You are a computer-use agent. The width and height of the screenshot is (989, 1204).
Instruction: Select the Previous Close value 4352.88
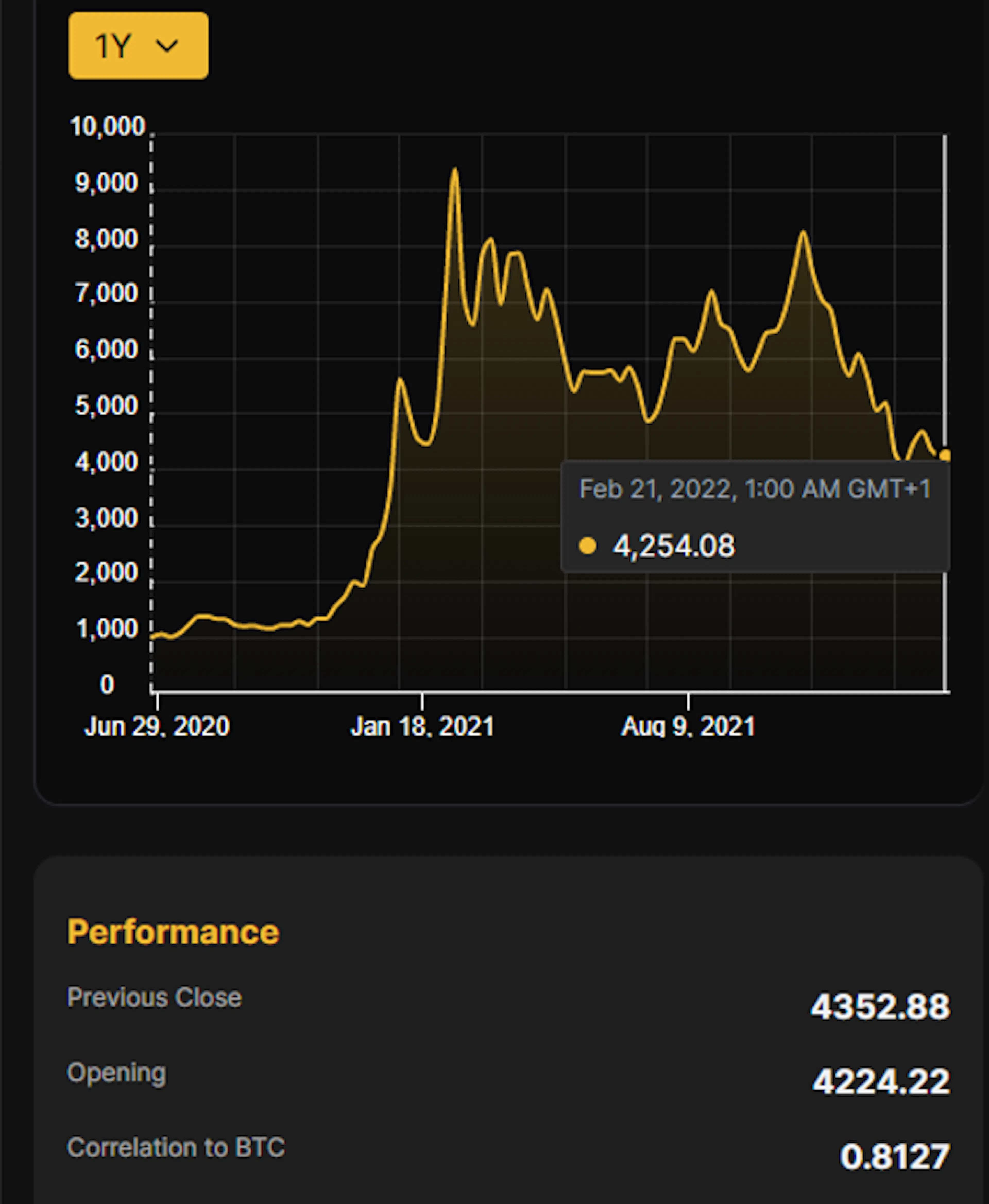click(x=880, y=1007)
